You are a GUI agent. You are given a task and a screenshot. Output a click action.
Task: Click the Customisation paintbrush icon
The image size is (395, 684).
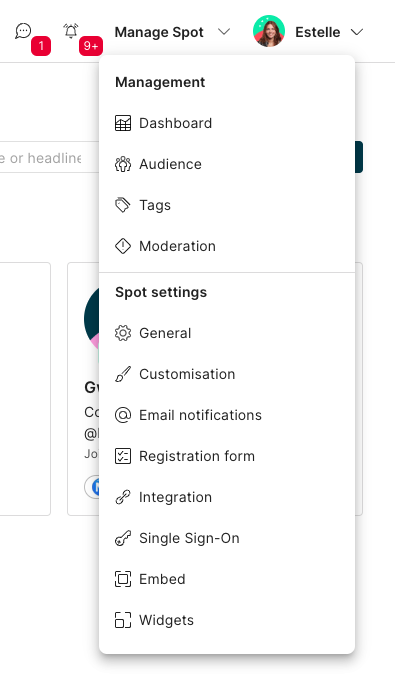123,374
